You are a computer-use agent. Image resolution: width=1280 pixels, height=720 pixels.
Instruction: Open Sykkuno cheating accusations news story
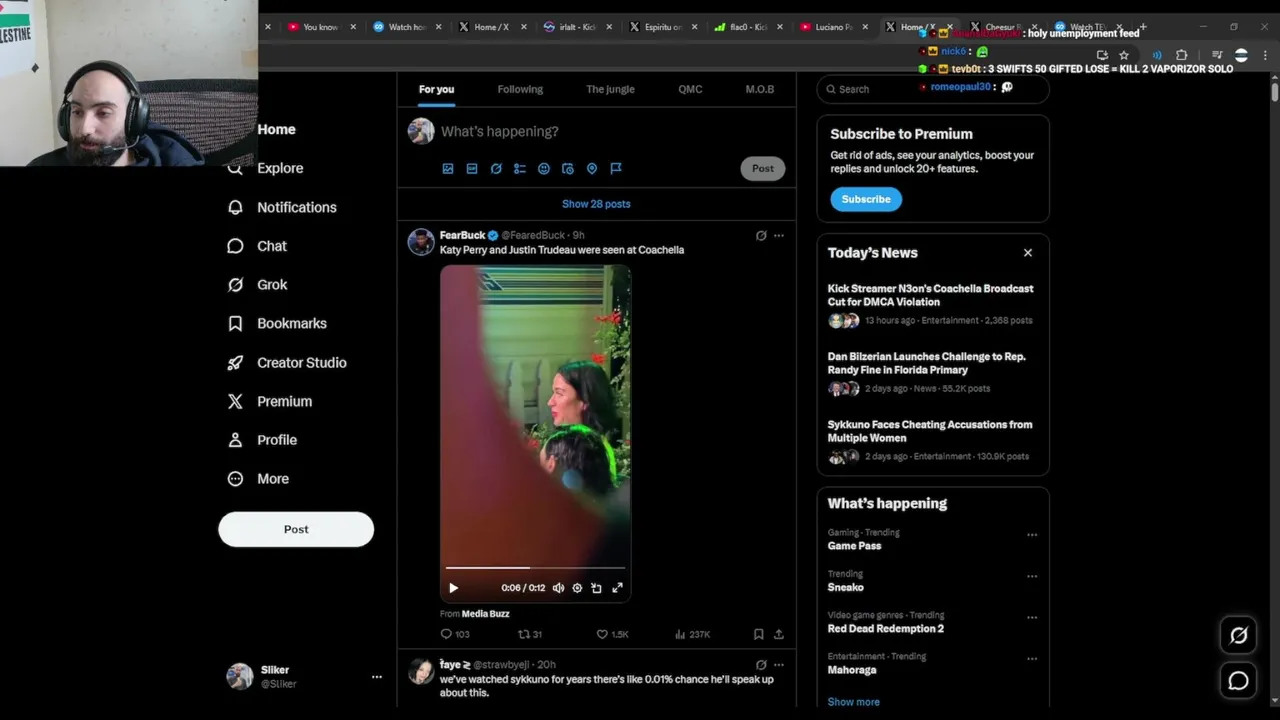click(x=931, y=440)
